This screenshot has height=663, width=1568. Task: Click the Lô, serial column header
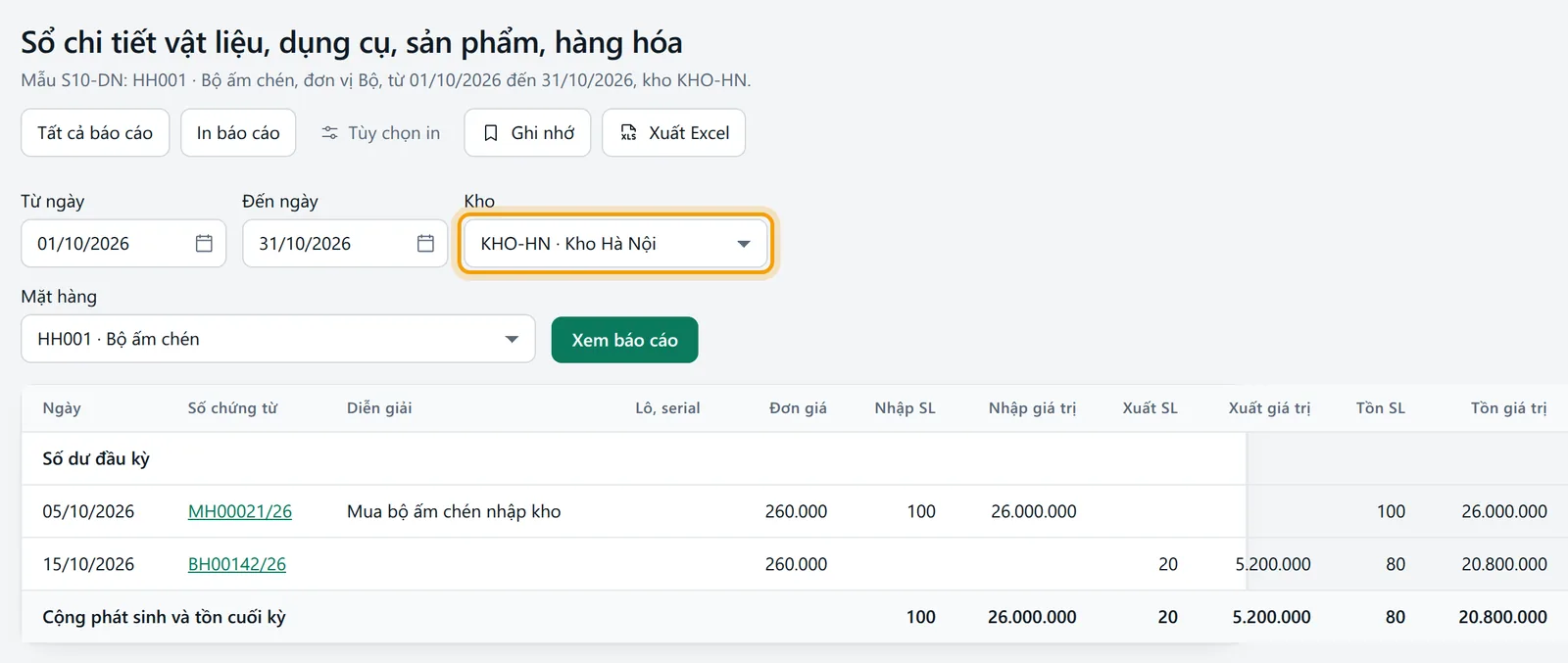(x=667, y=408)
